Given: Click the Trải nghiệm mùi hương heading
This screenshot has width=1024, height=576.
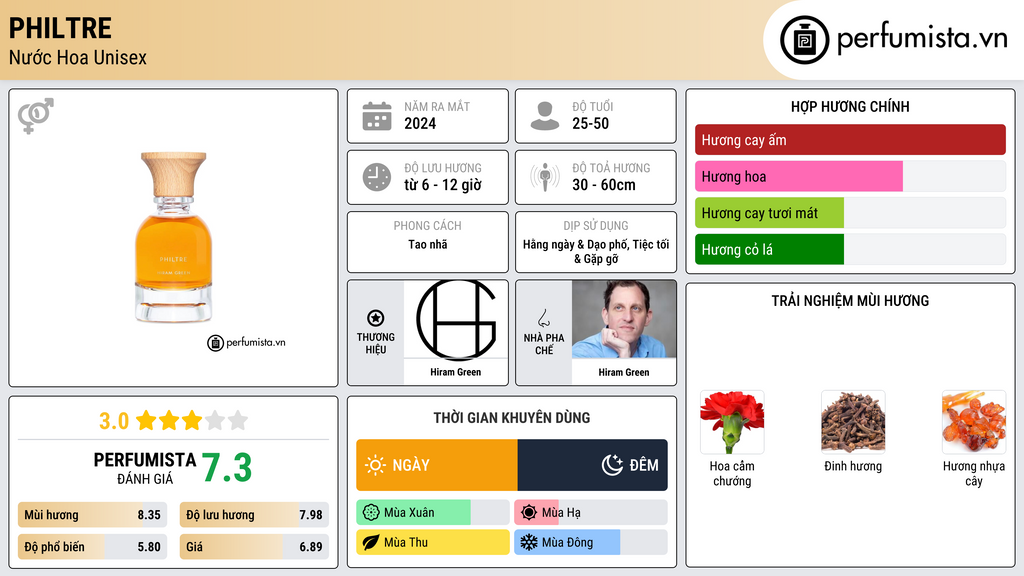Looking at the screenshot, I should pyautogui.click(x=850, y=301).
